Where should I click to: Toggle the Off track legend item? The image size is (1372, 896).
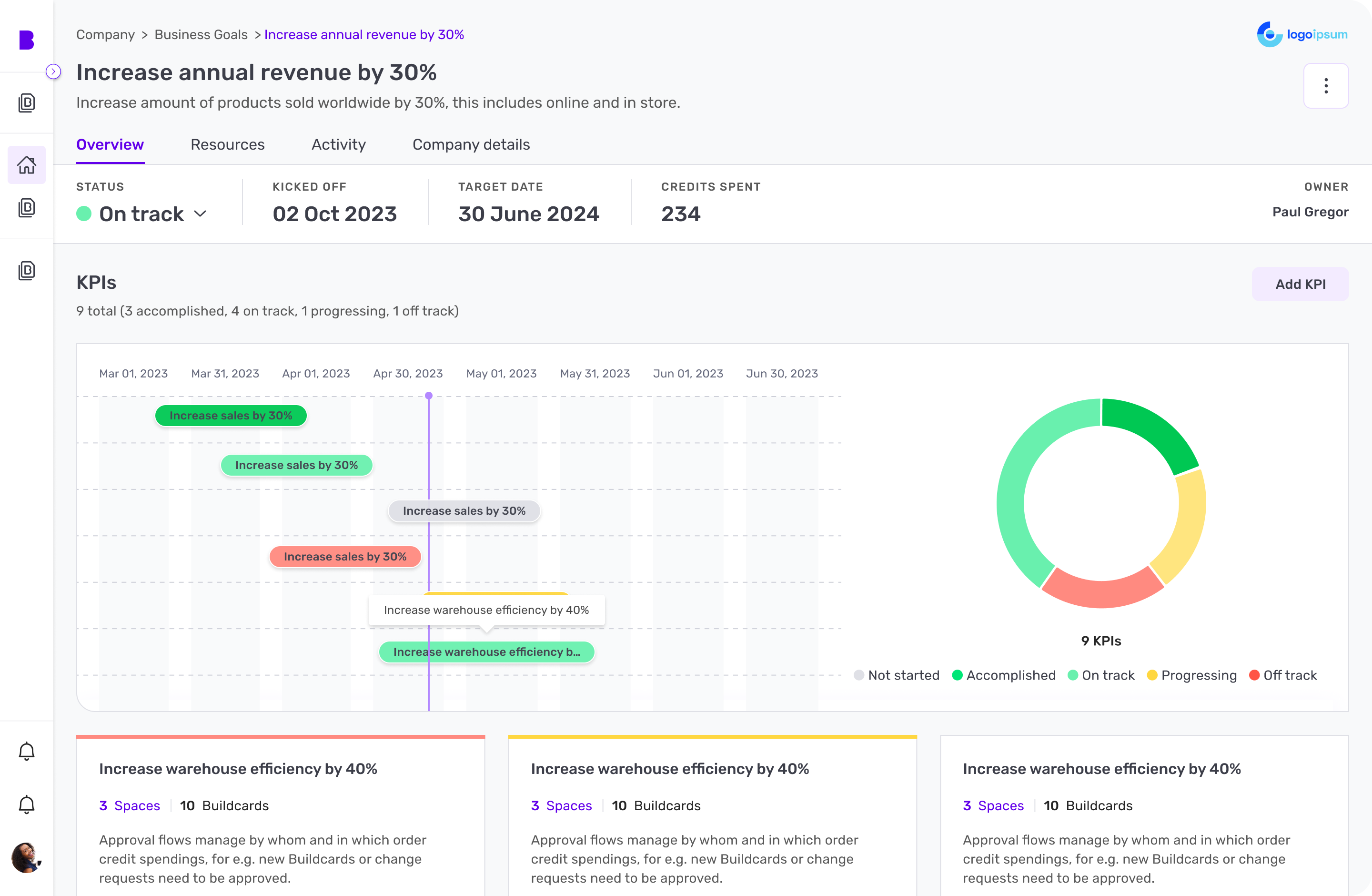click(x=1283, y=675)
